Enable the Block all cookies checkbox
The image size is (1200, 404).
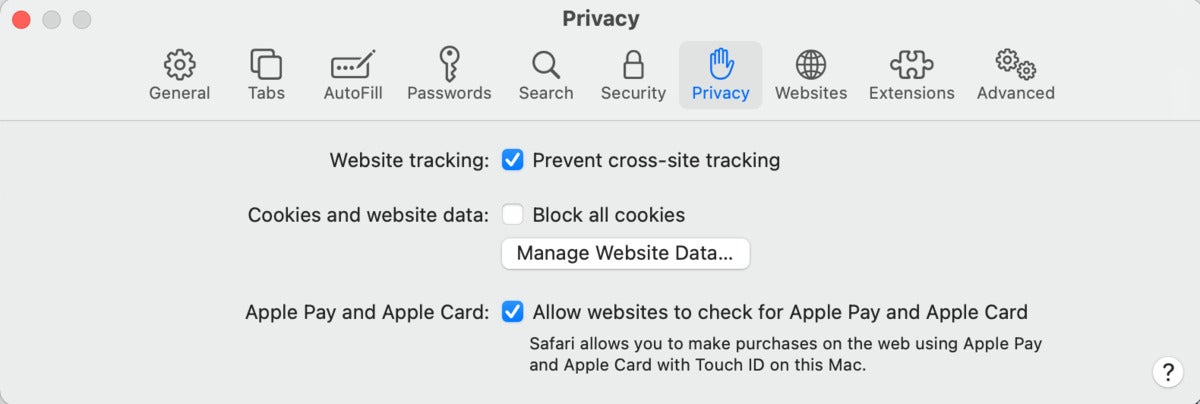(x=513, y=215)
